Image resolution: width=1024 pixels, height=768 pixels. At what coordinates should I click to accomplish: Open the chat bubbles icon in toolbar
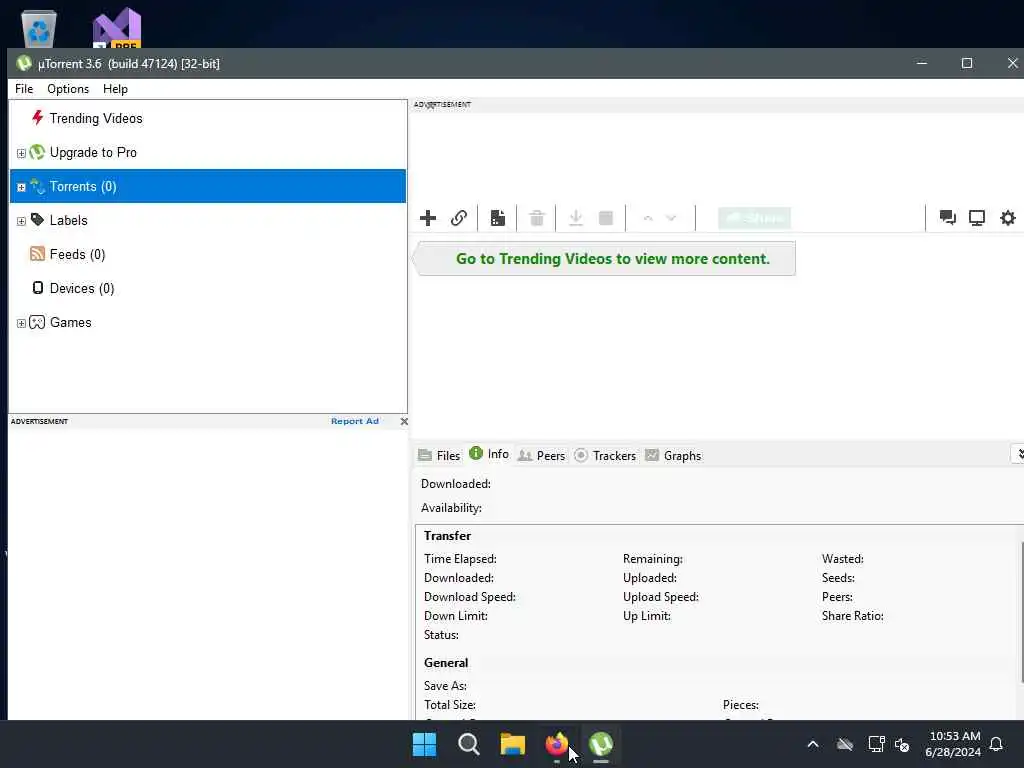pyautogui.click(x=948, y=217)
